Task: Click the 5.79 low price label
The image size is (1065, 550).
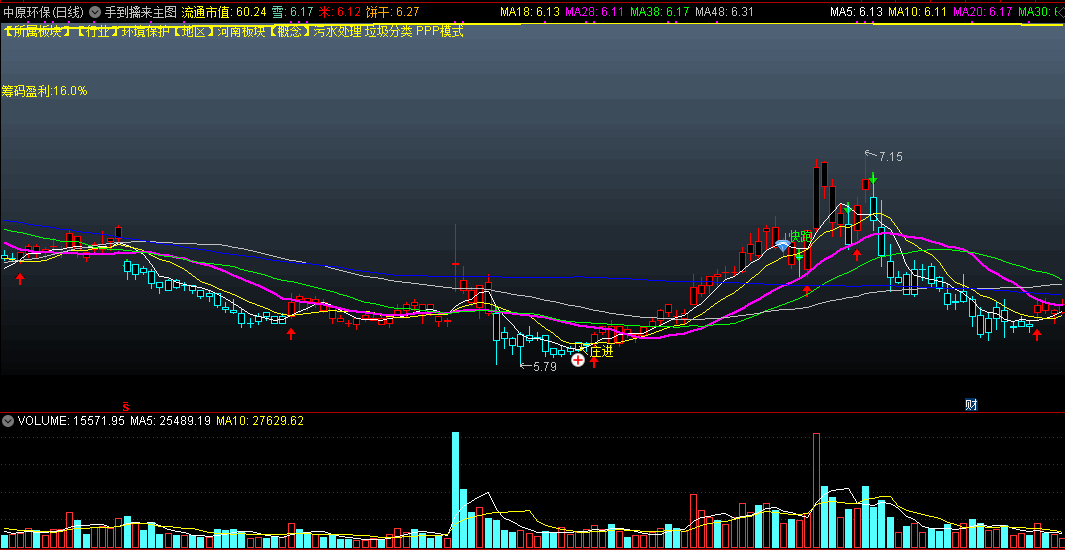Action: click(x=545, y=367)
